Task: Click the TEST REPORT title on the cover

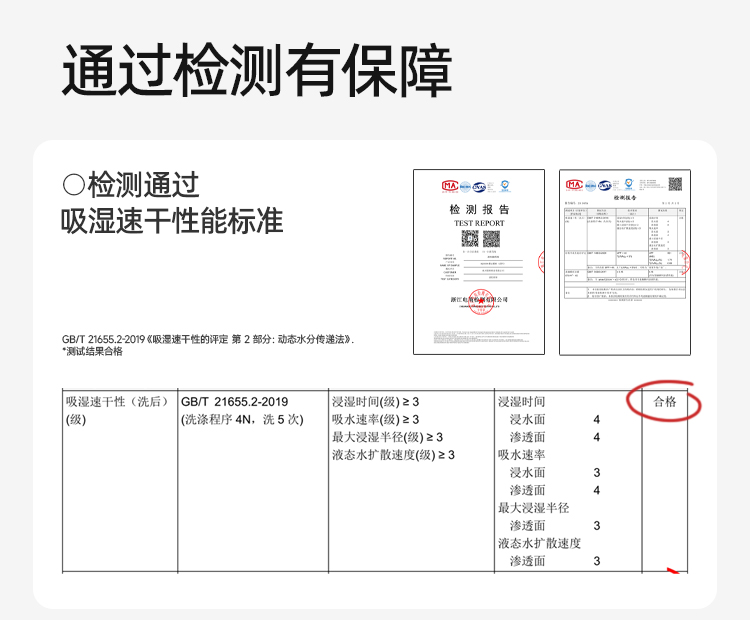Action: tap(479, 223)
